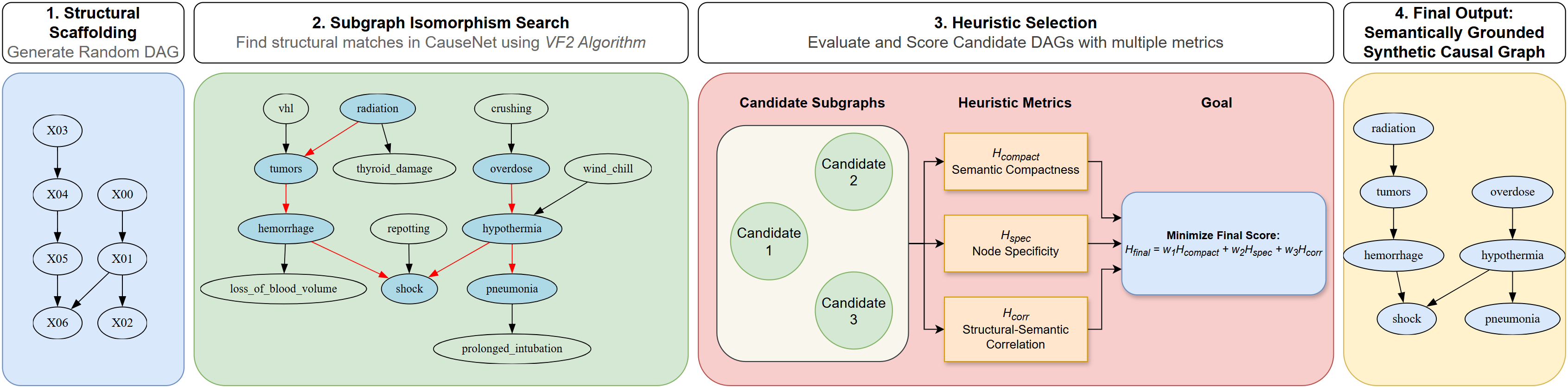Click the pneumonia node in the final output graph
1568x387 pixels.
[1511, 319]
